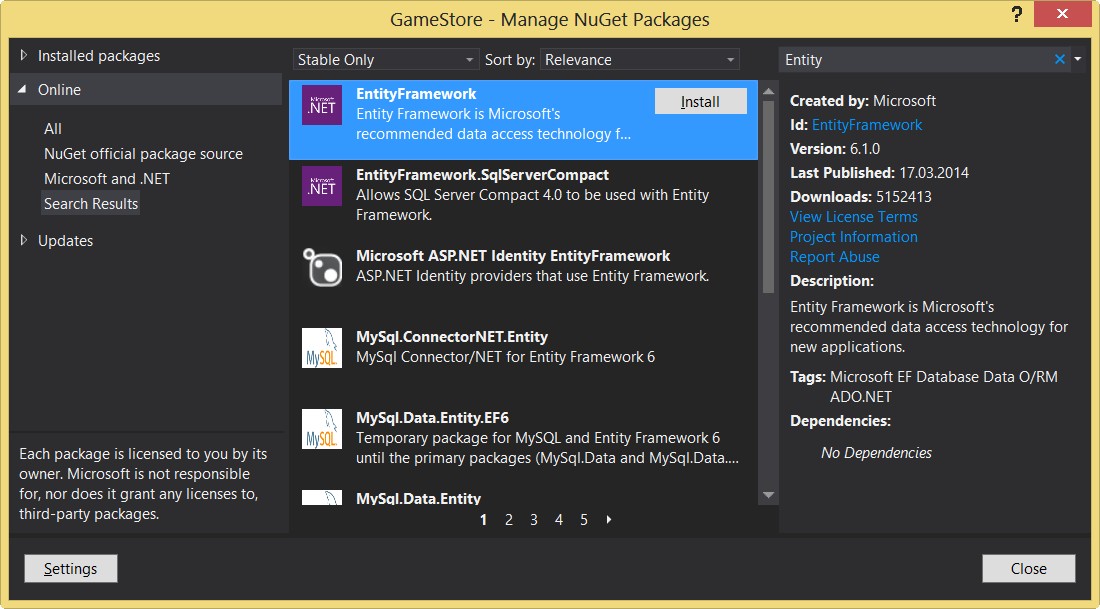1100x609 pixels.
Task: Open the search box history dropdown arrow
Action: point(1078,60)
